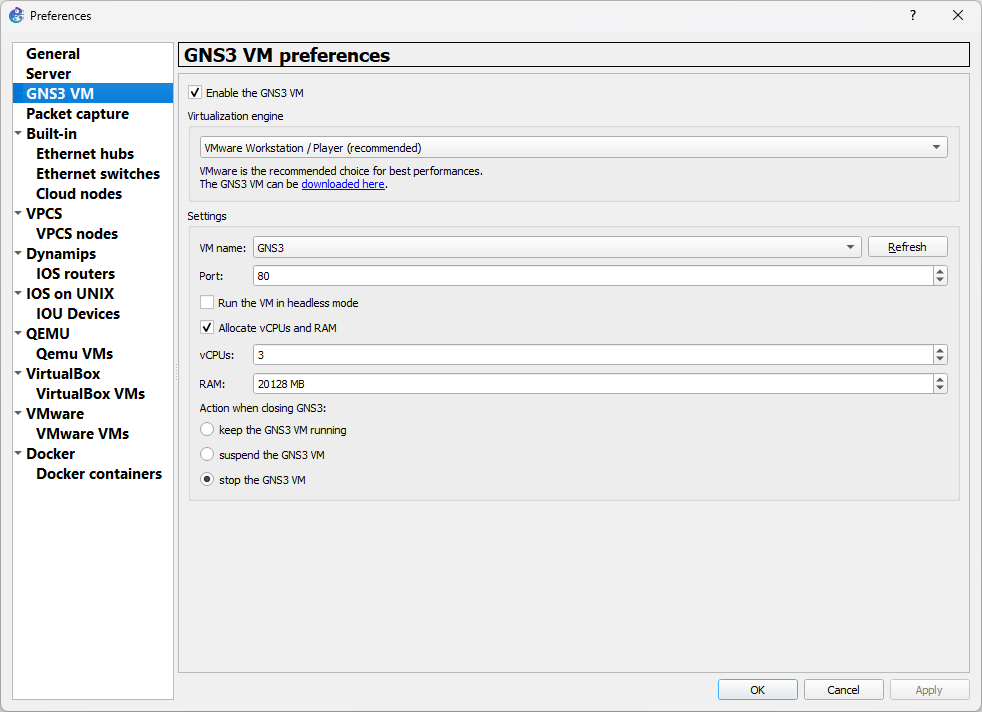This screenshot has height=712, width=982.
Task: Click the Help question mark icon
Action: click(910, 15)
